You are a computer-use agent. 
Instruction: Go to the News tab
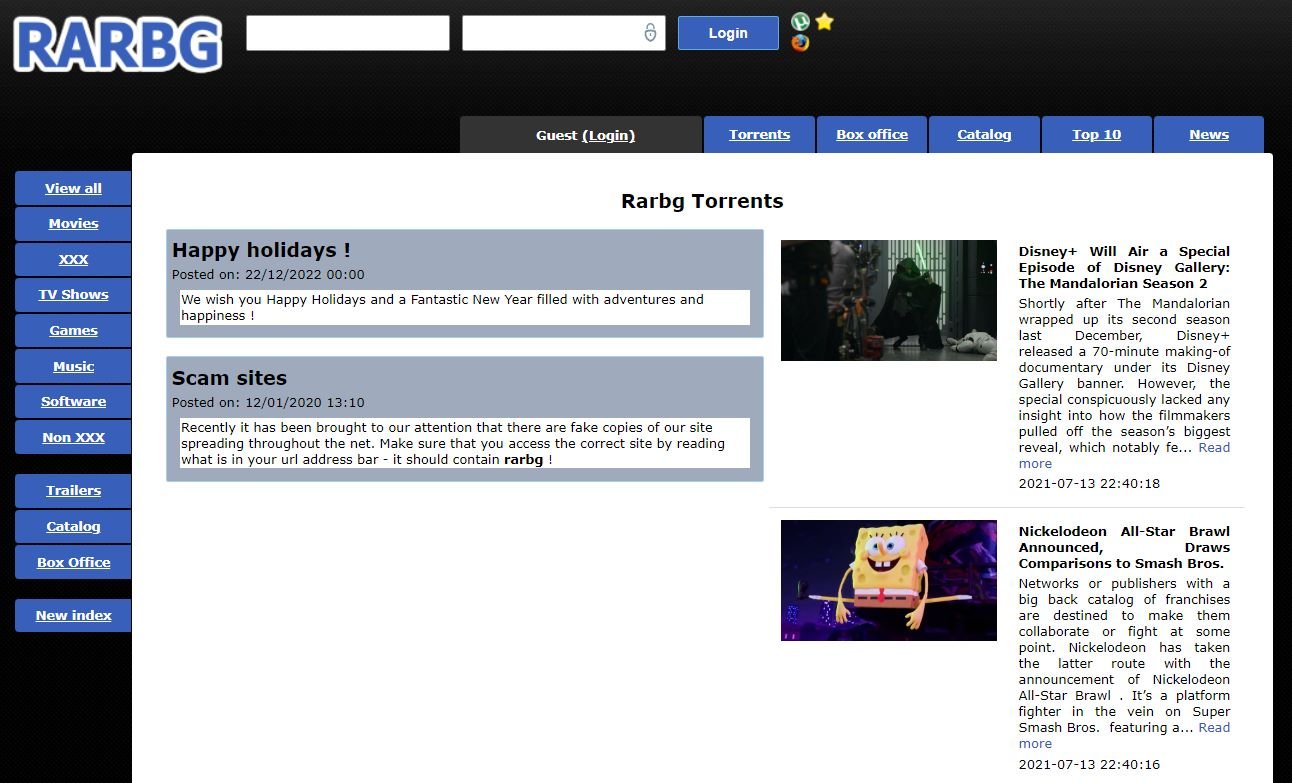(x=1208, y=135)
